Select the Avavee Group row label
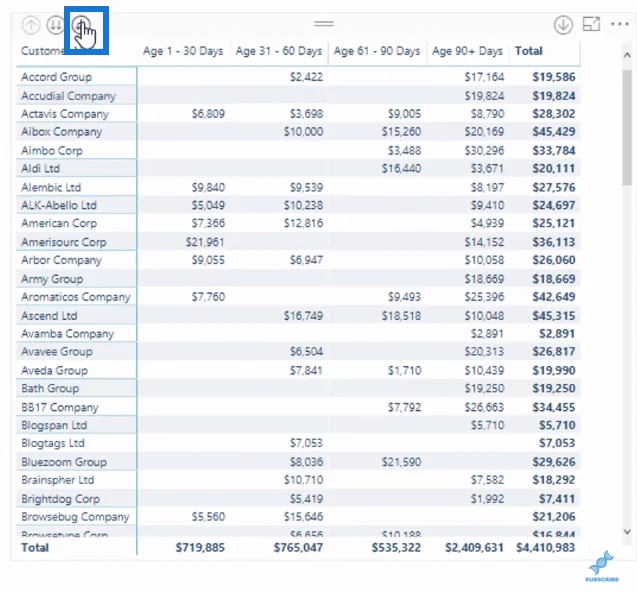Image resolution: width=637 pixels, height=593 pixels. coord(57,351)
